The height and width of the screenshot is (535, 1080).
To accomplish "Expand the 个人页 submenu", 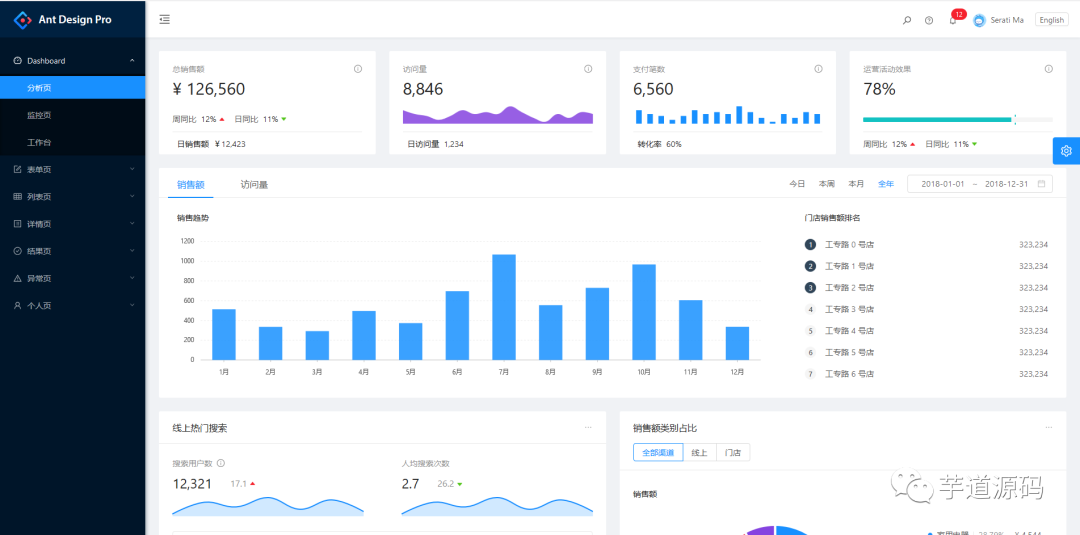I will (x=132, y=305).
